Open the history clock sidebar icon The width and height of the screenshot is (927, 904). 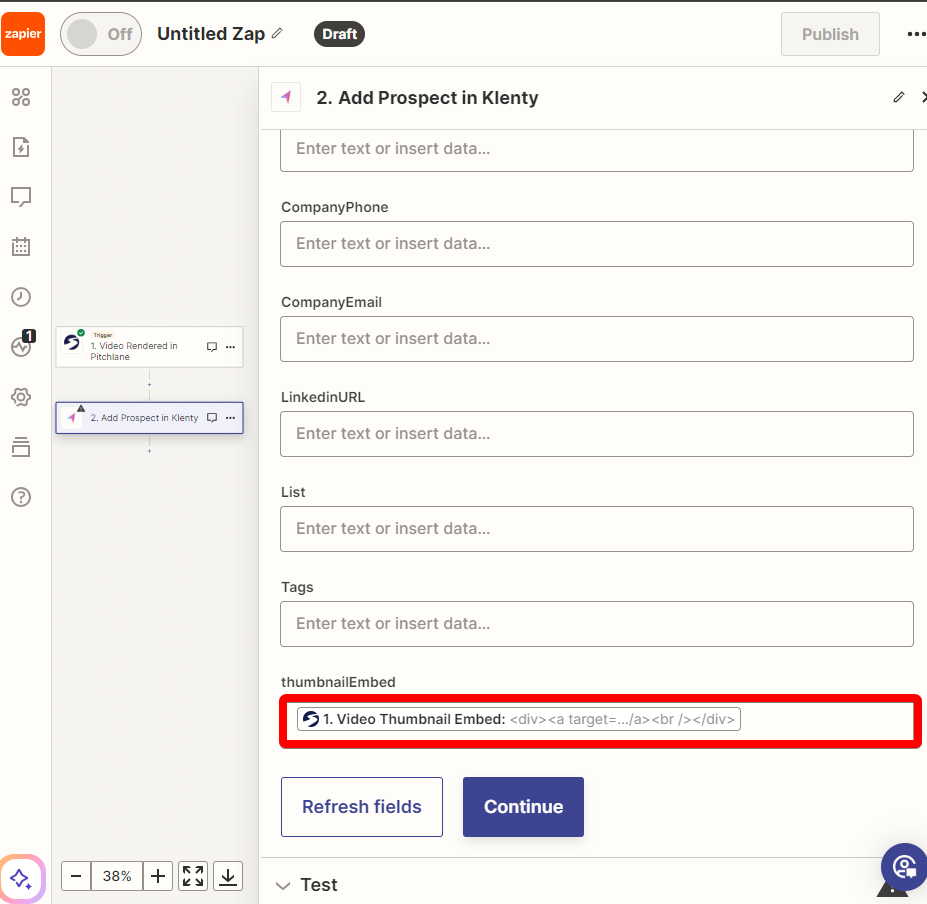click(x=21, y=297)
